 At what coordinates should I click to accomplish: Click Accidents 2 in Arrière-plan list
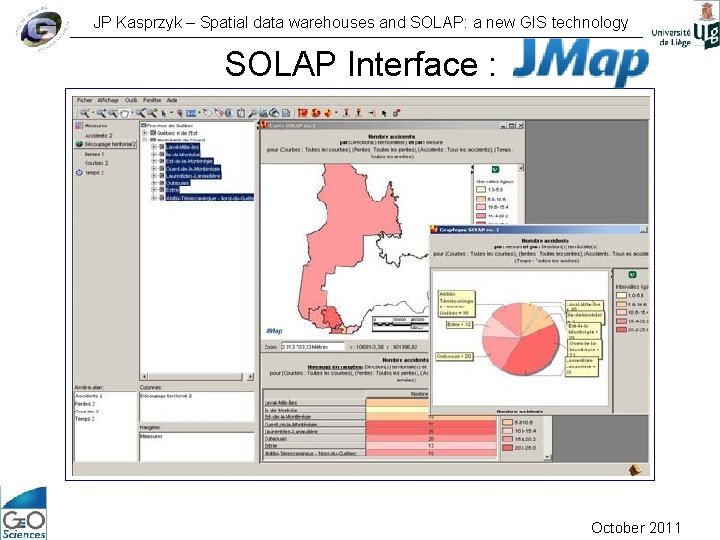click(x=89, y=396)
